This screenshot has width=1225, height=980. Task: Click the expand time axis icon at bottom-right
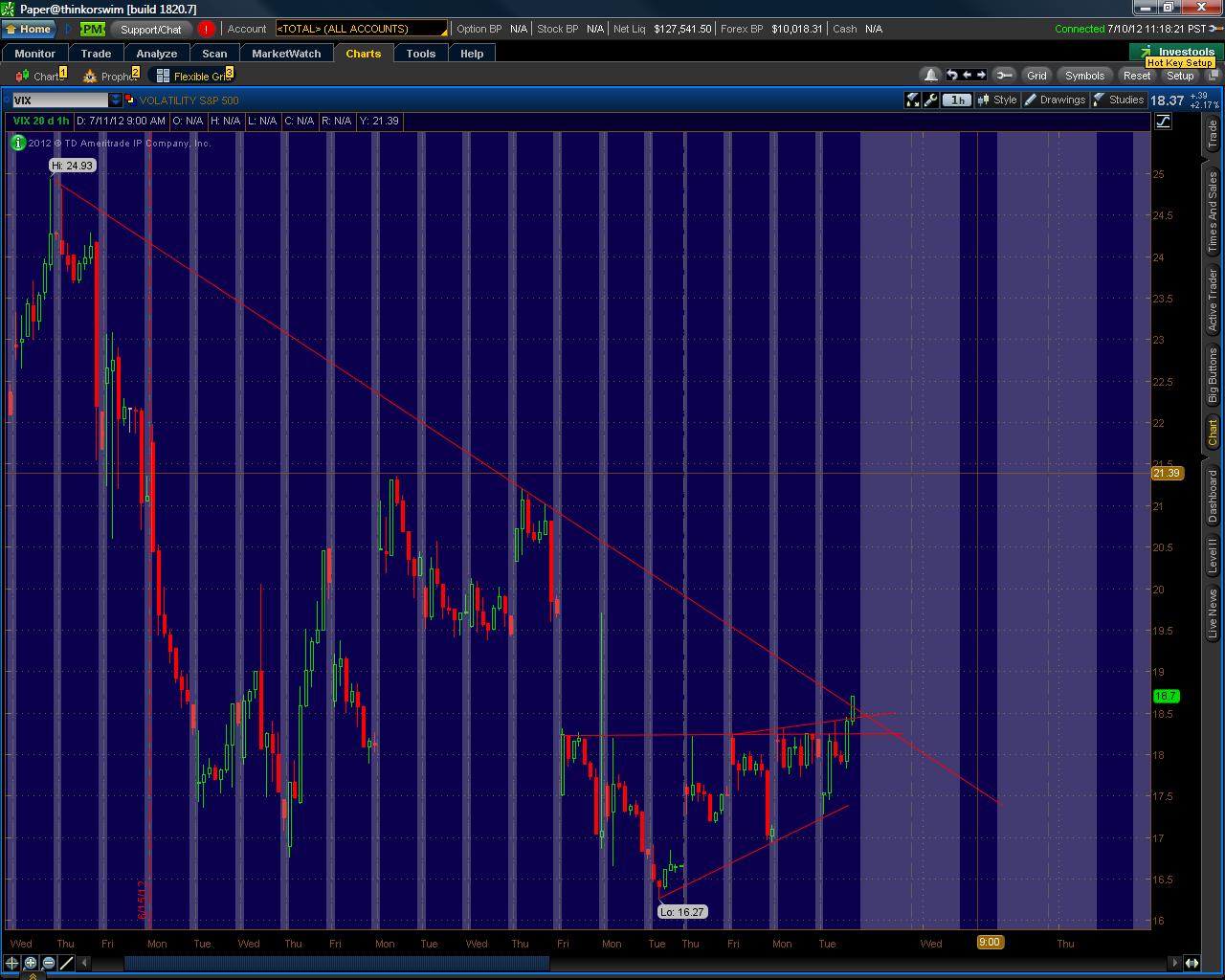[1192, 963]
